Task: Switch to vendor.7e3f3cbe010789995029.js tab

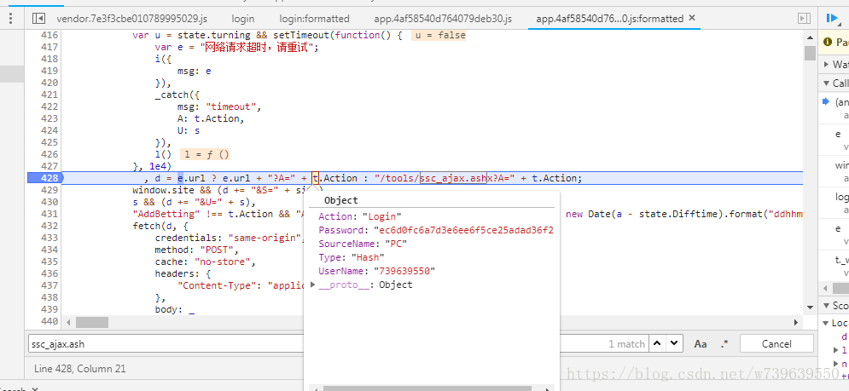Action: (132, 19)
